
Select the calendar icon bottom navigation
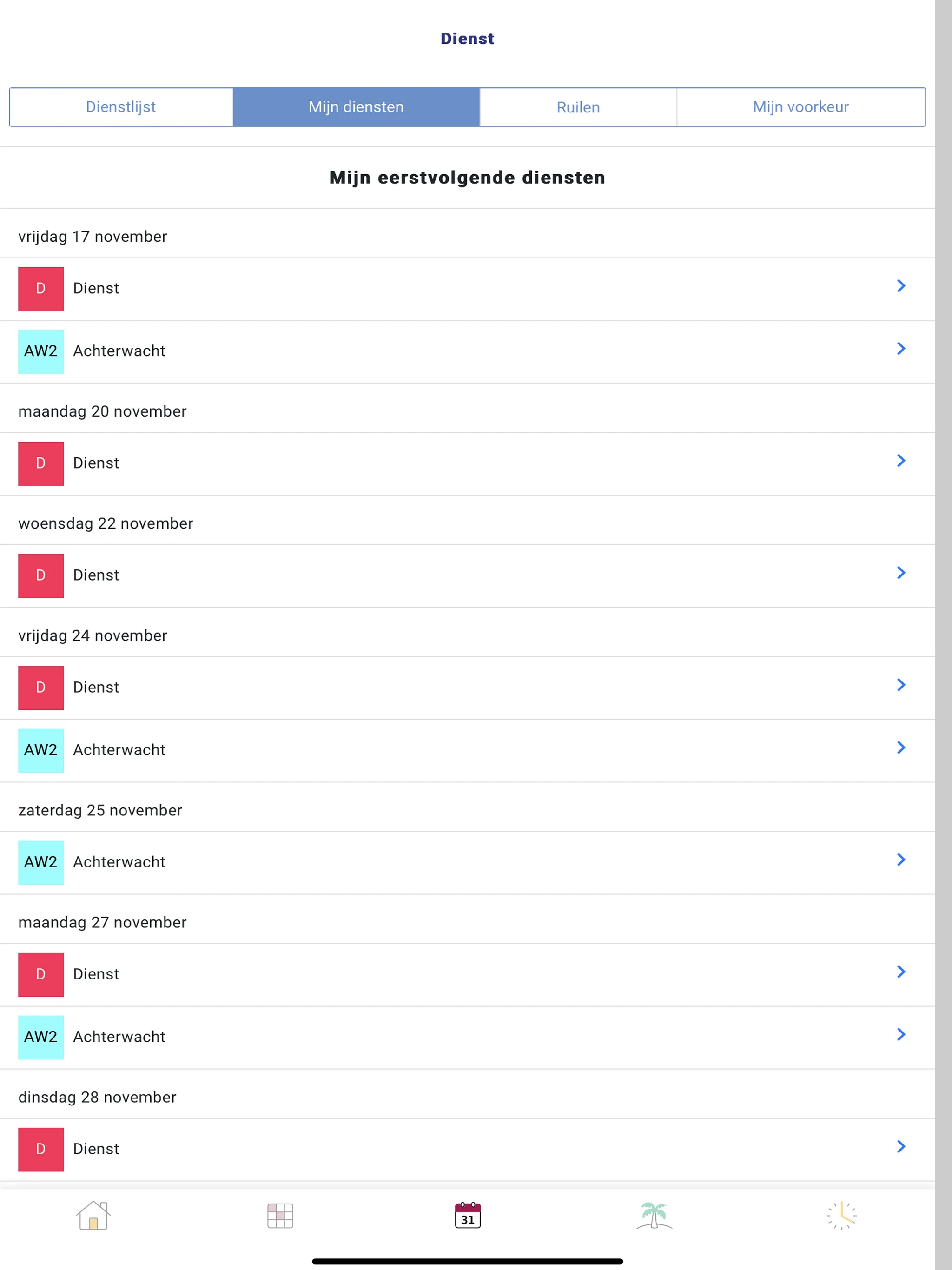coord(466,1215)
